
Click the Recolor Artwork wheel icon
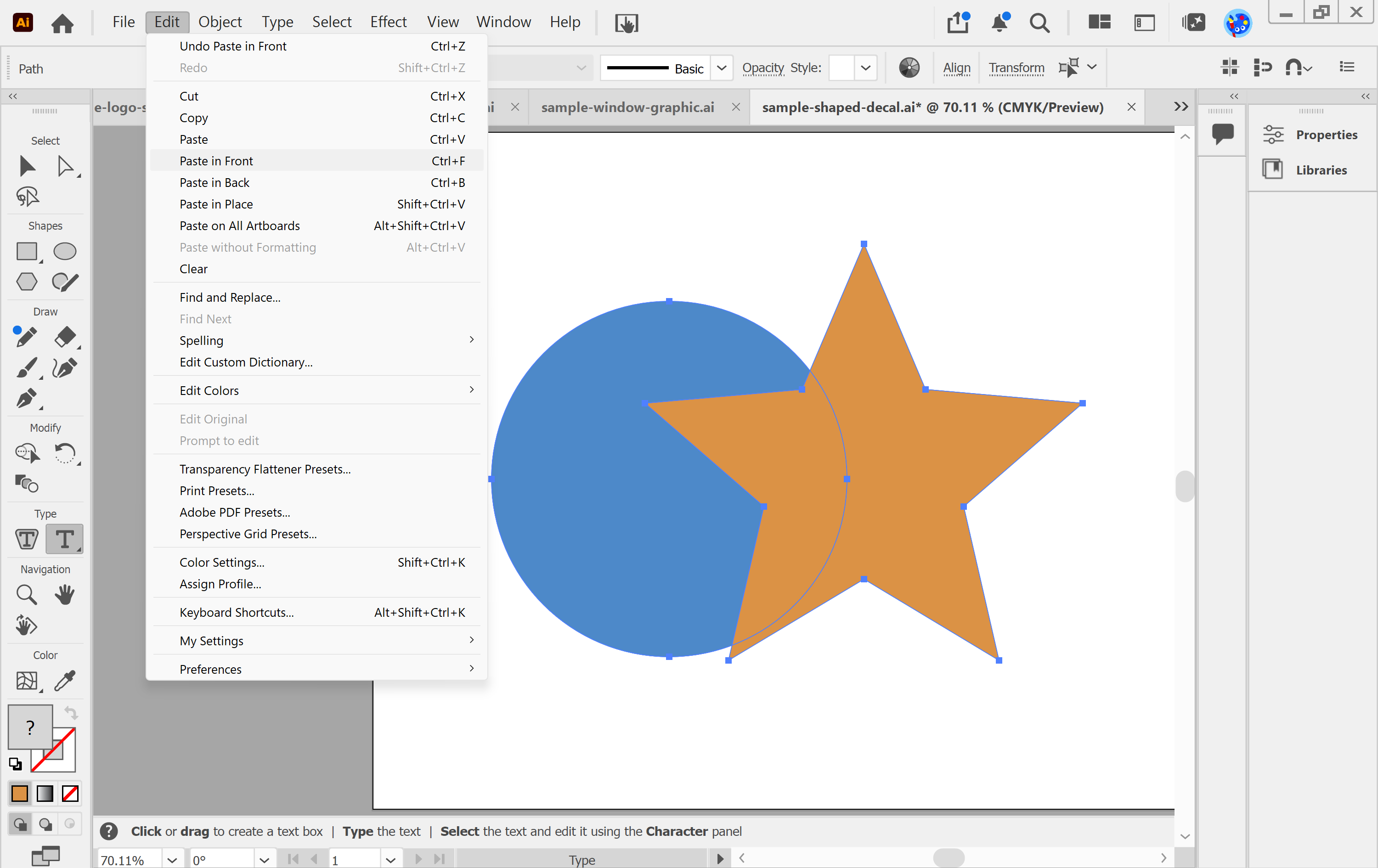909,68
